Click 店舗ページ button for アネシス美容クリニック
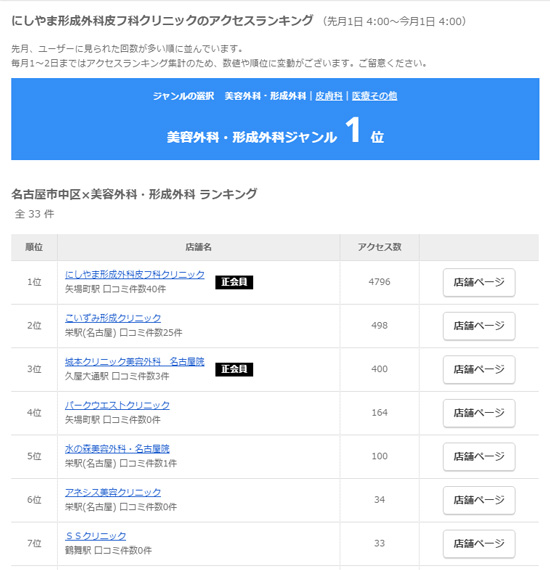550x570 pixels. [479, 501]
